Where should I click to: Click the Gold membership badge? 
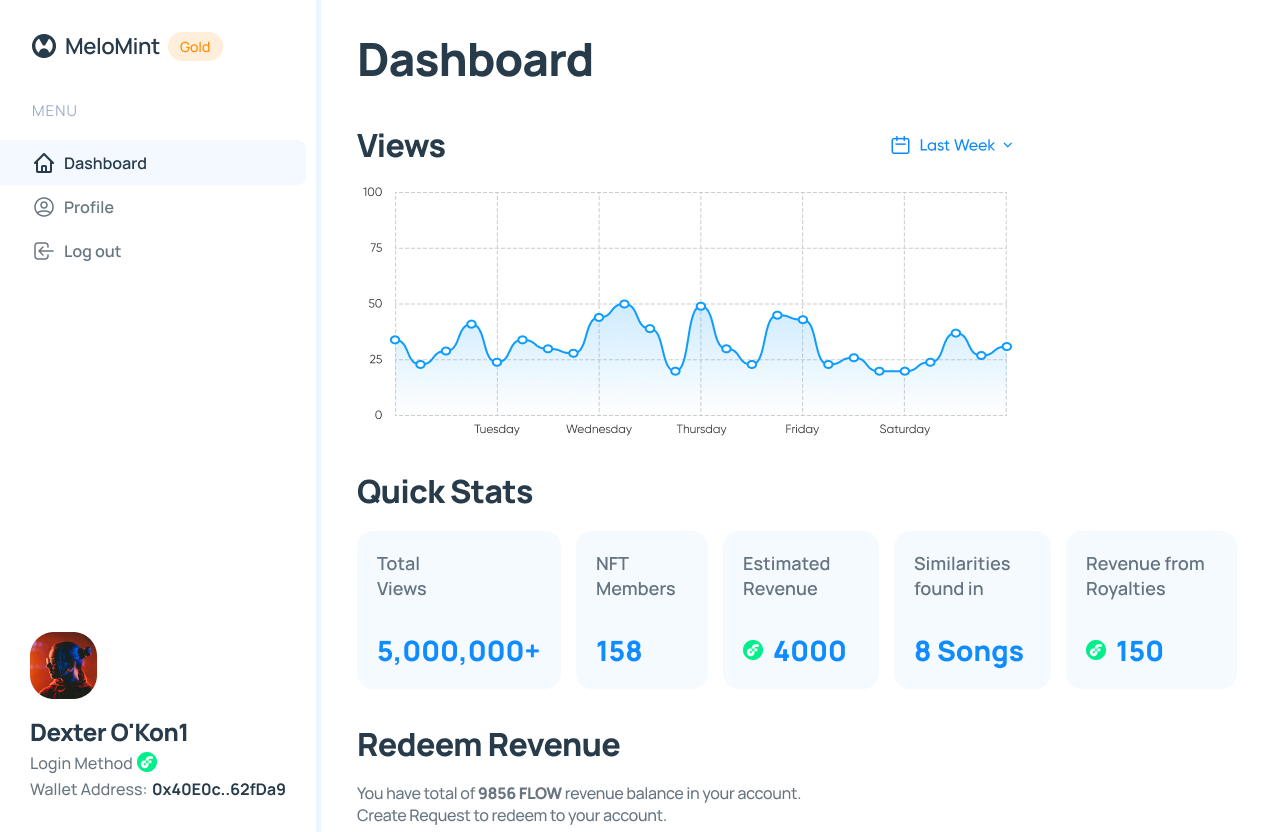click(x=195, y=46)
